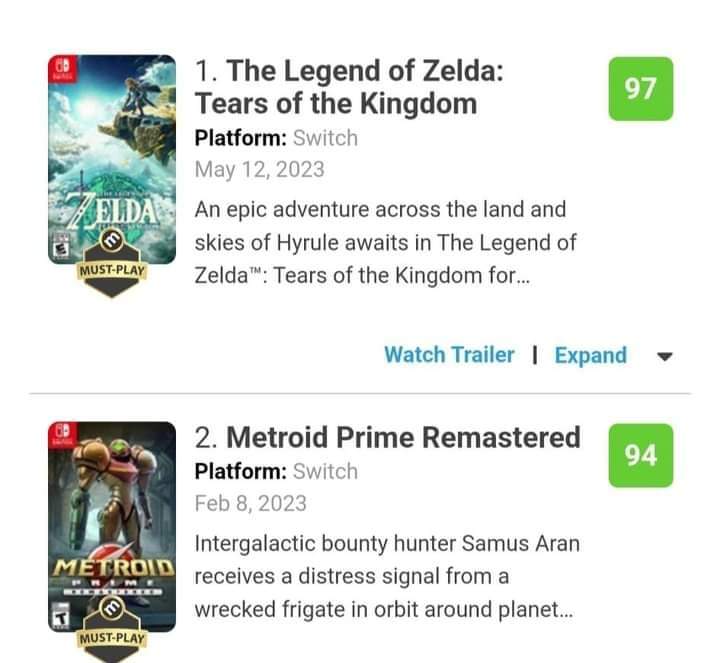Watch Trailer for Tears of the Kingdom
Image resolution: width=720 pixels, height=663 pixels.
[x=449, y=354]
